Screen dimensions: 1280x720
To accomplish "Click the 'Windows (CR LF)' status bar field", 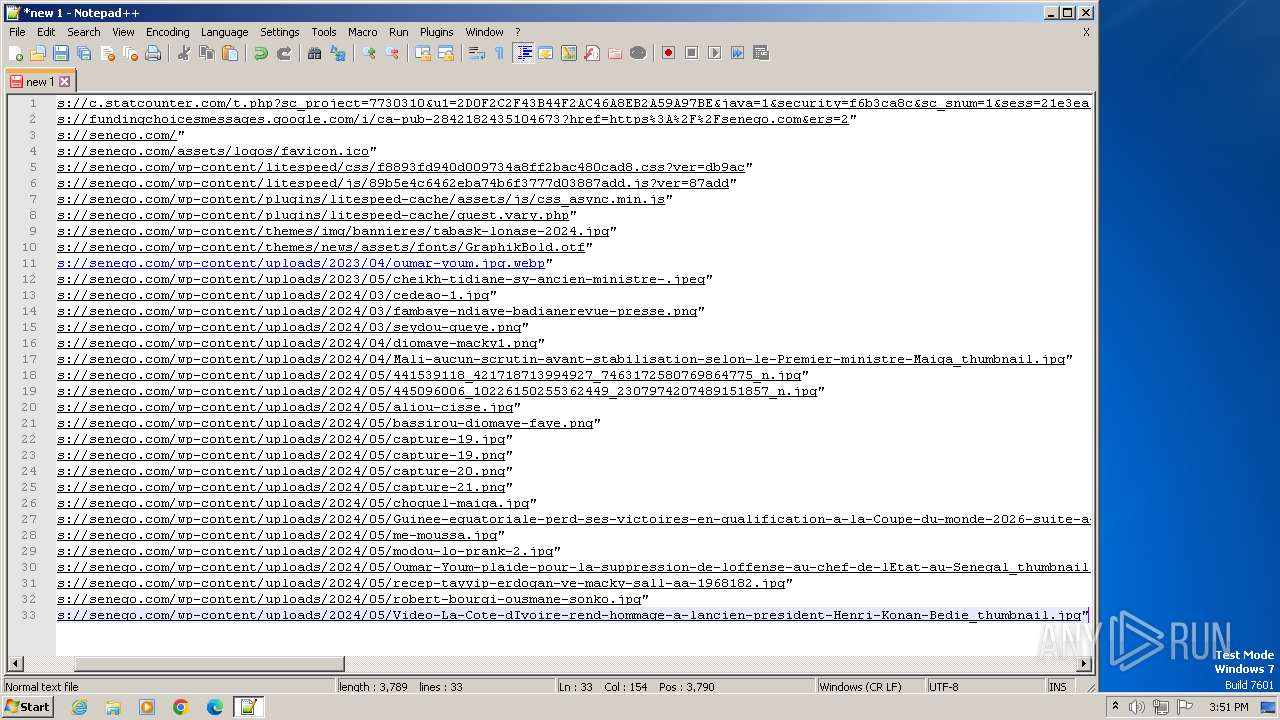I will click(870, 687).
